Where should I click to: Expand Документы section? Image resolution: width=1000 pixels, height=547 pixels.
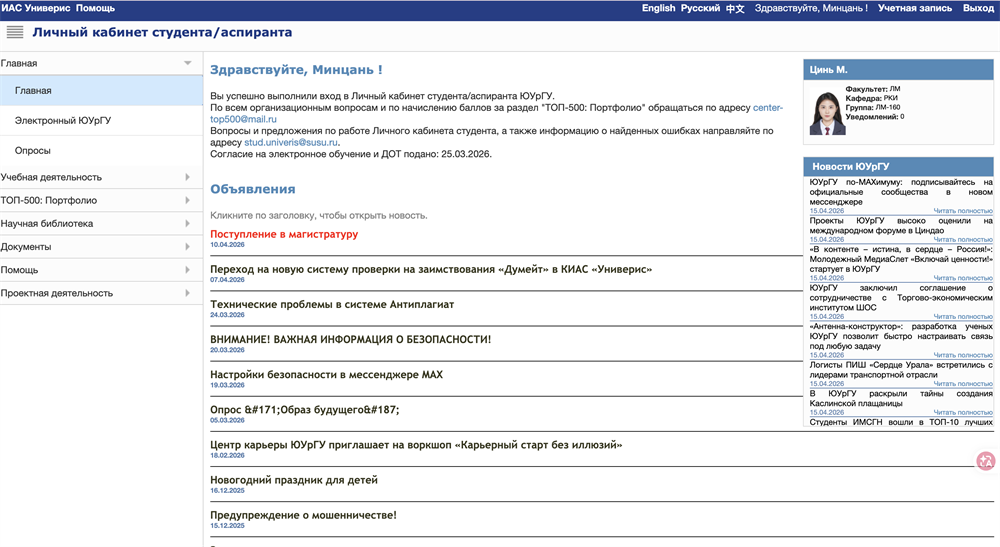(101, 247)
